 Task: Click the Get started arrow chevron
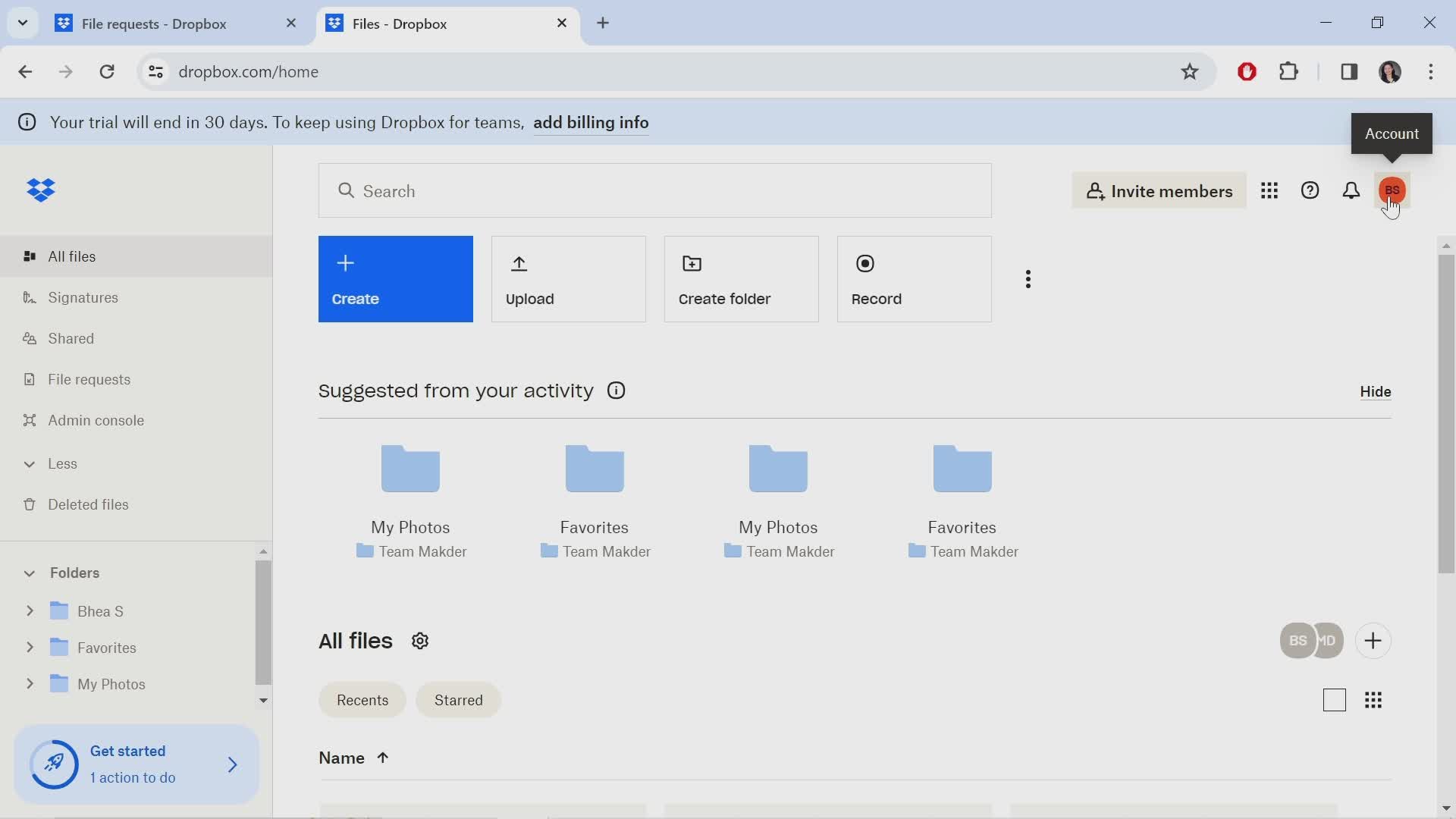point(233,764)
